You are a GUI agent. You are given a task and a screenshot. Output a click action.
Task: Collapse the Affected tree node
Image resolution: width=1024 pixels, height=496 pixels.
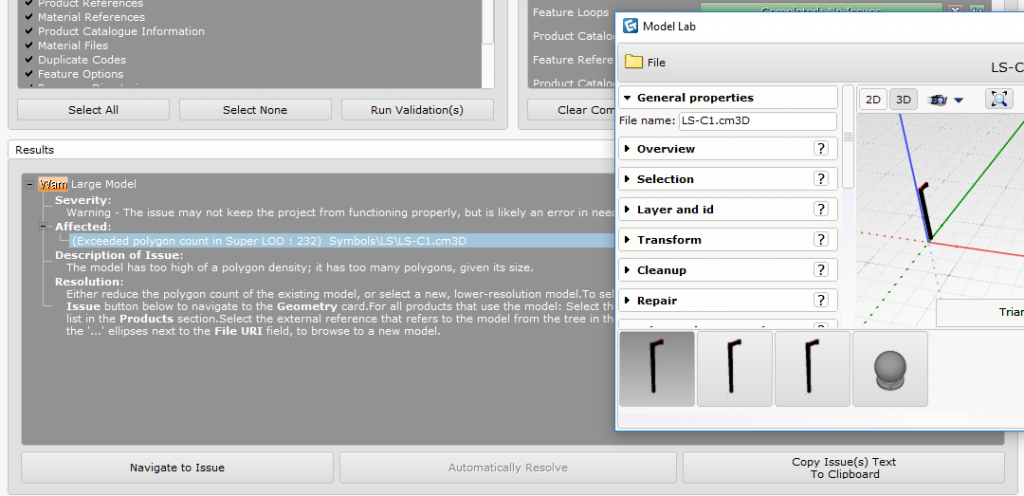[44, 226]
